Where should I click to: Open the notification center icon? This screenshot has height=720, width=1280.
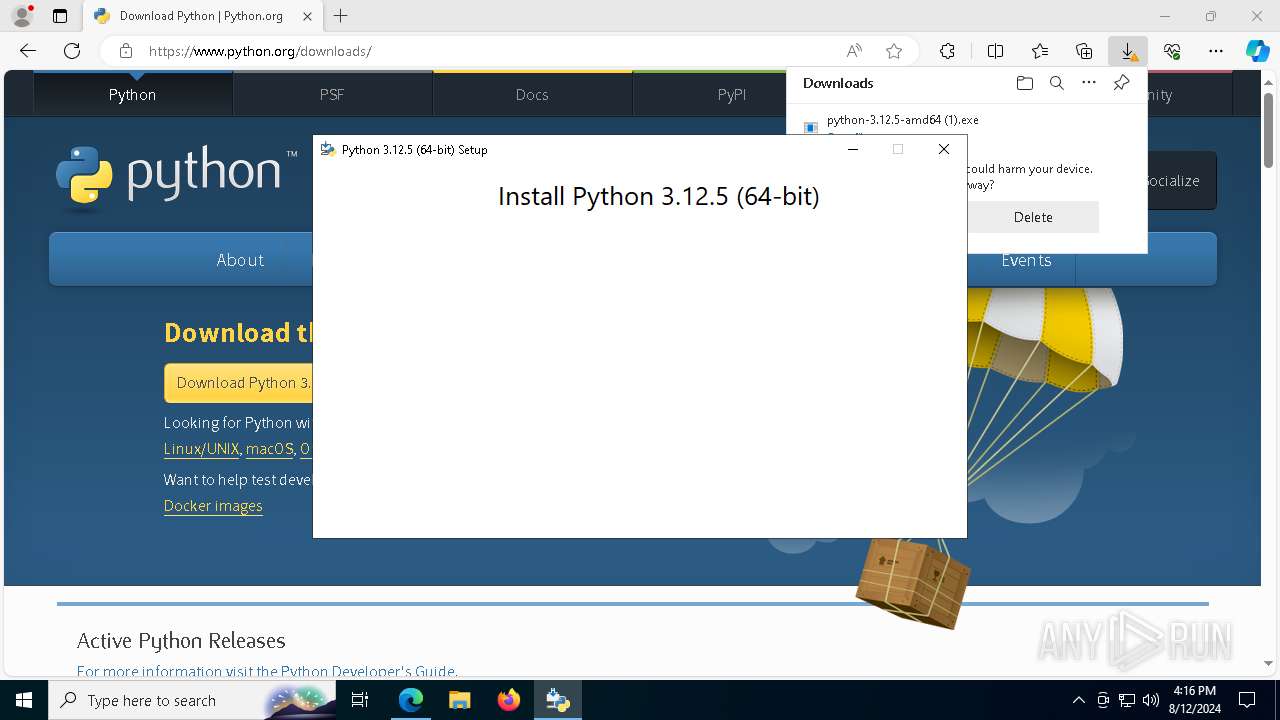click(x=1247, y=700)
